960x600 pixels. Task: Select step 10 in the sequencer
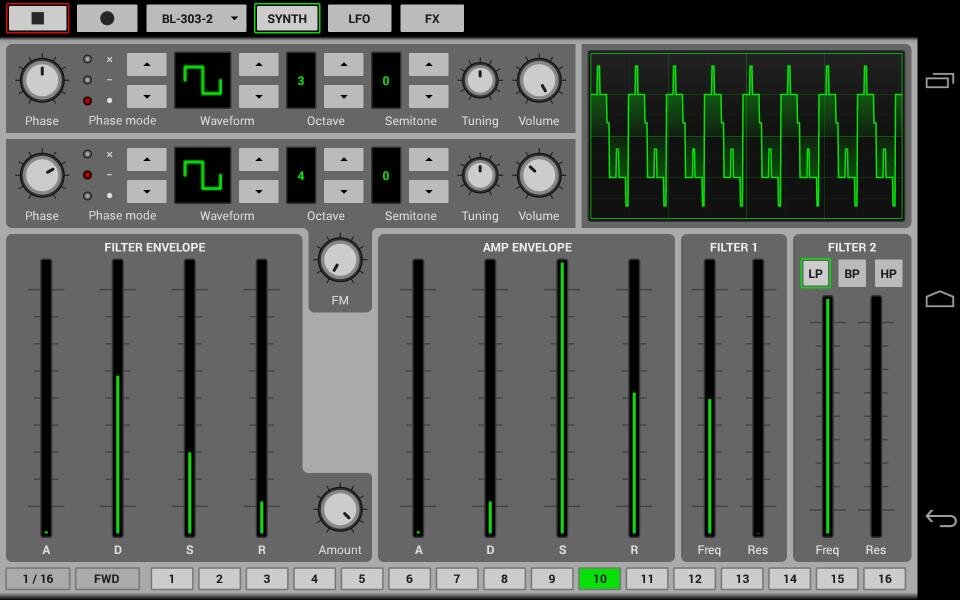pos(599,578)
